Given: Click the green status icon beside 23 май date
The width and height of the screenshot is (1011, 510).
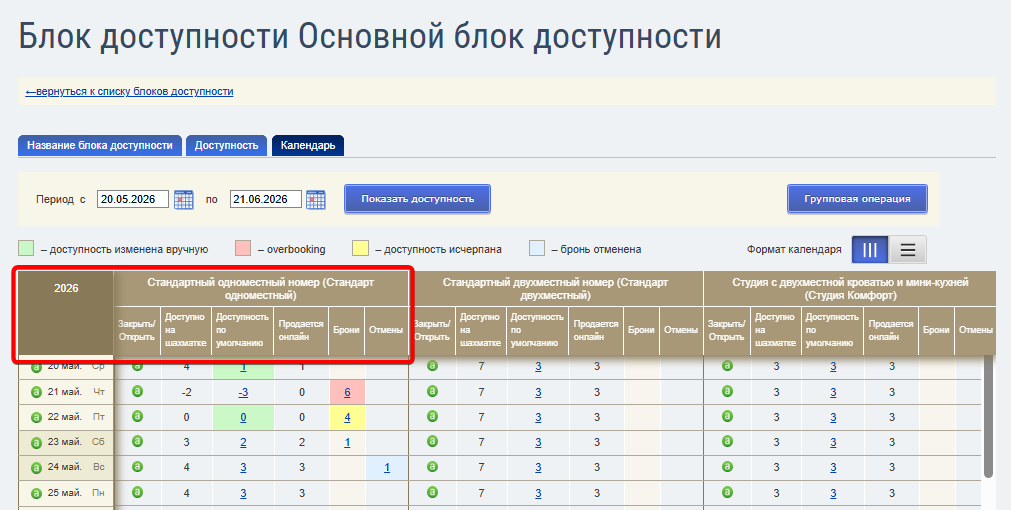Looking at the screenshot, I should click(x=36, y=442).
